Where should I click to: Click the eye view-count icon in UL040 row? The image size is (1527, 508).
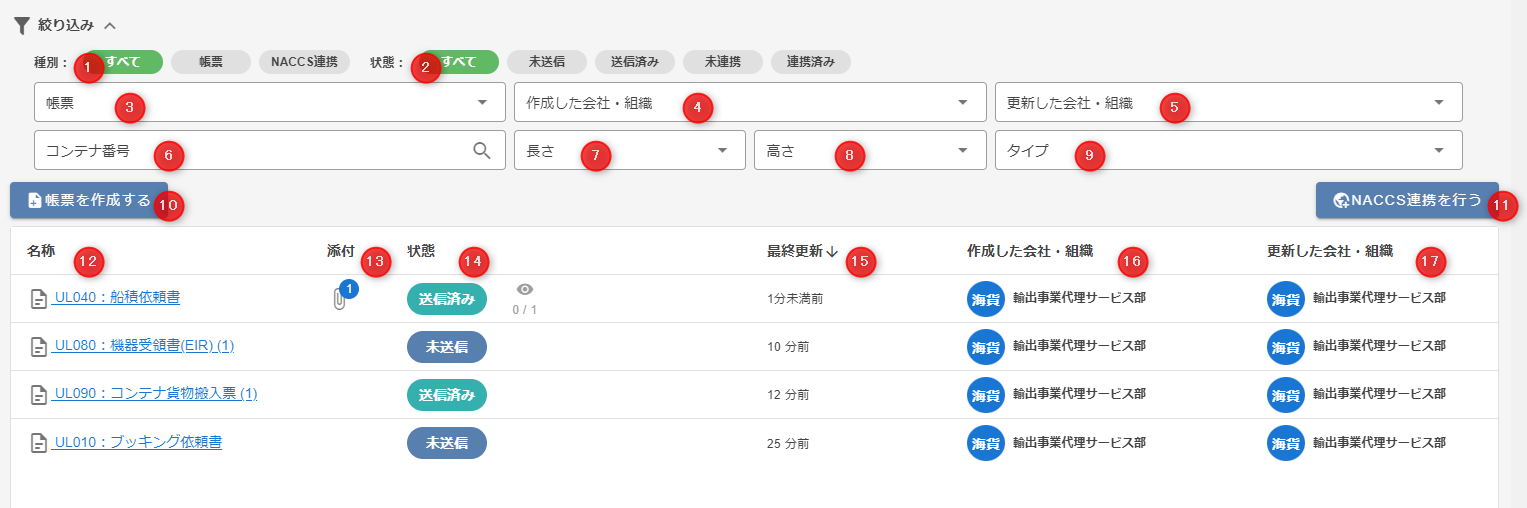[525, 290]
